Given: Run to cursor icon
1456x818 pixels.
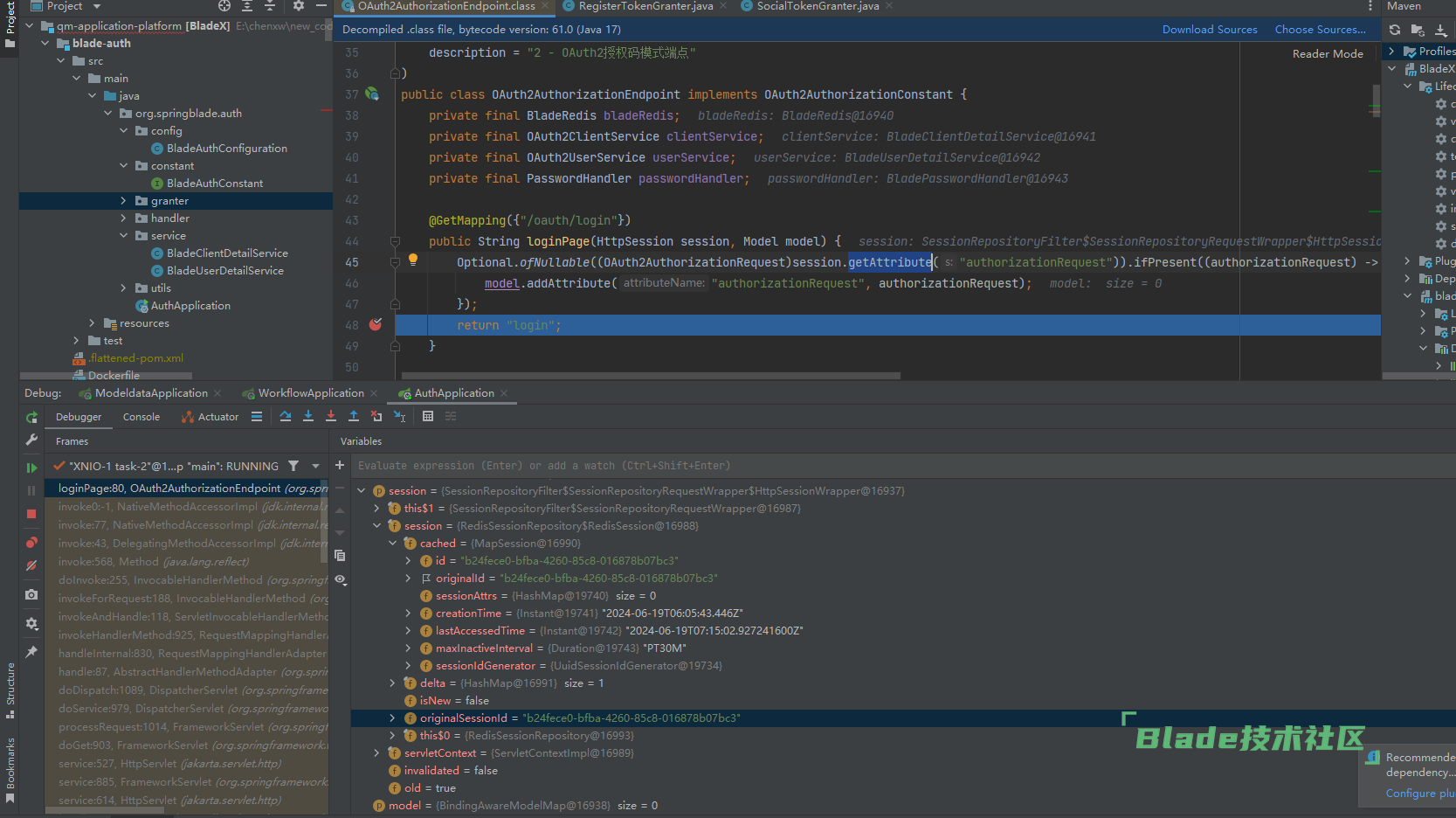Looking at the screenshot, I should pos(399,417).
